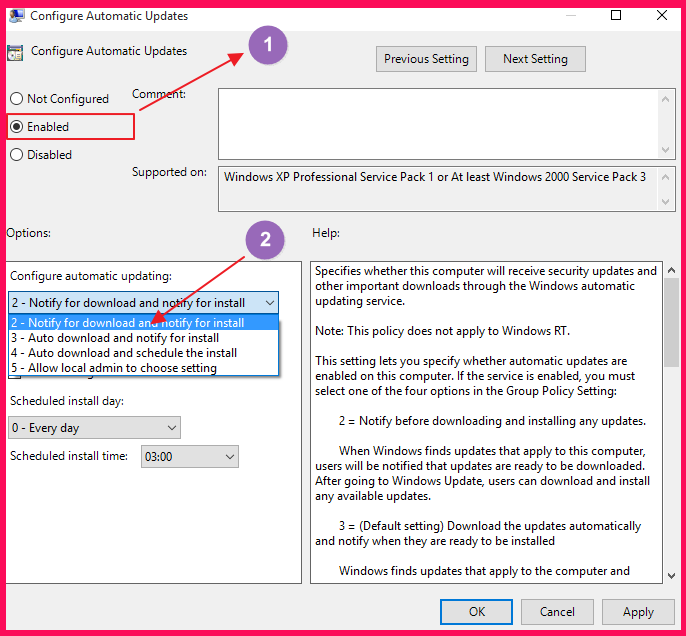Click the purple circle numbered 2
This screenshot has height=636, width=686.
pos(265,240)
